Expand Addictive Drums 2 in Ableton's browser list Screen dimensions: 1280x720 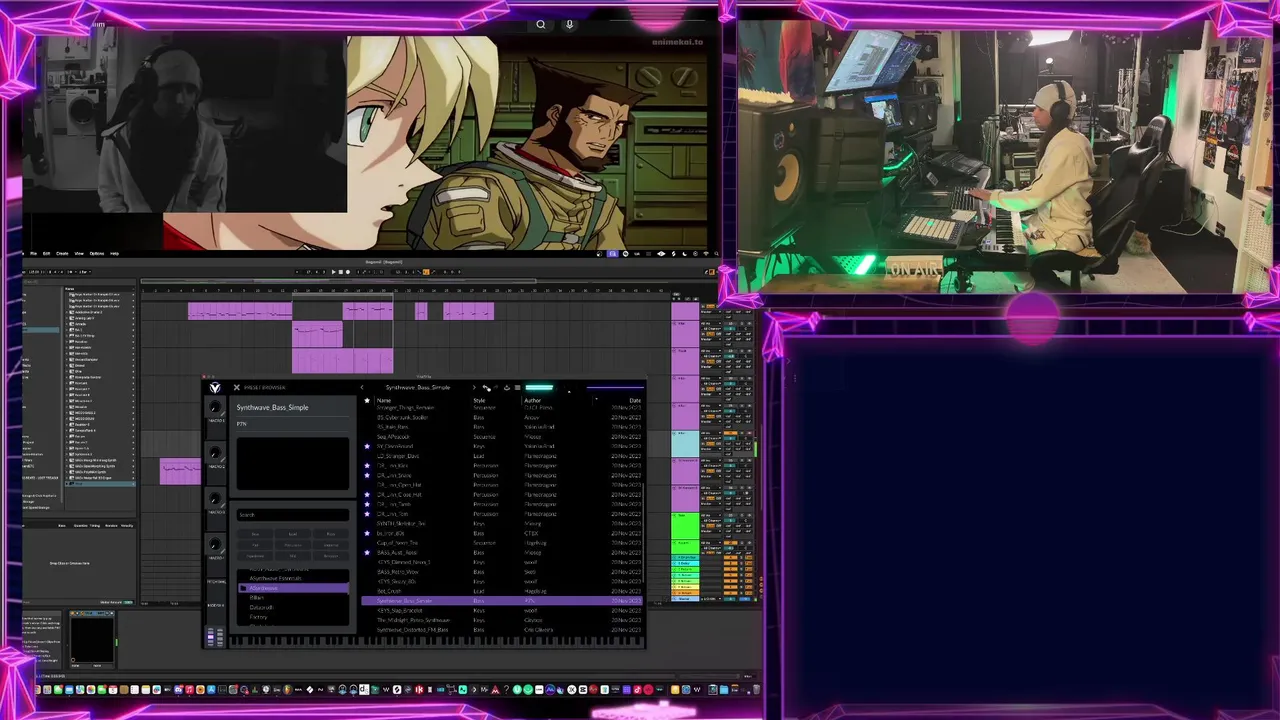(x=67, y=312)
